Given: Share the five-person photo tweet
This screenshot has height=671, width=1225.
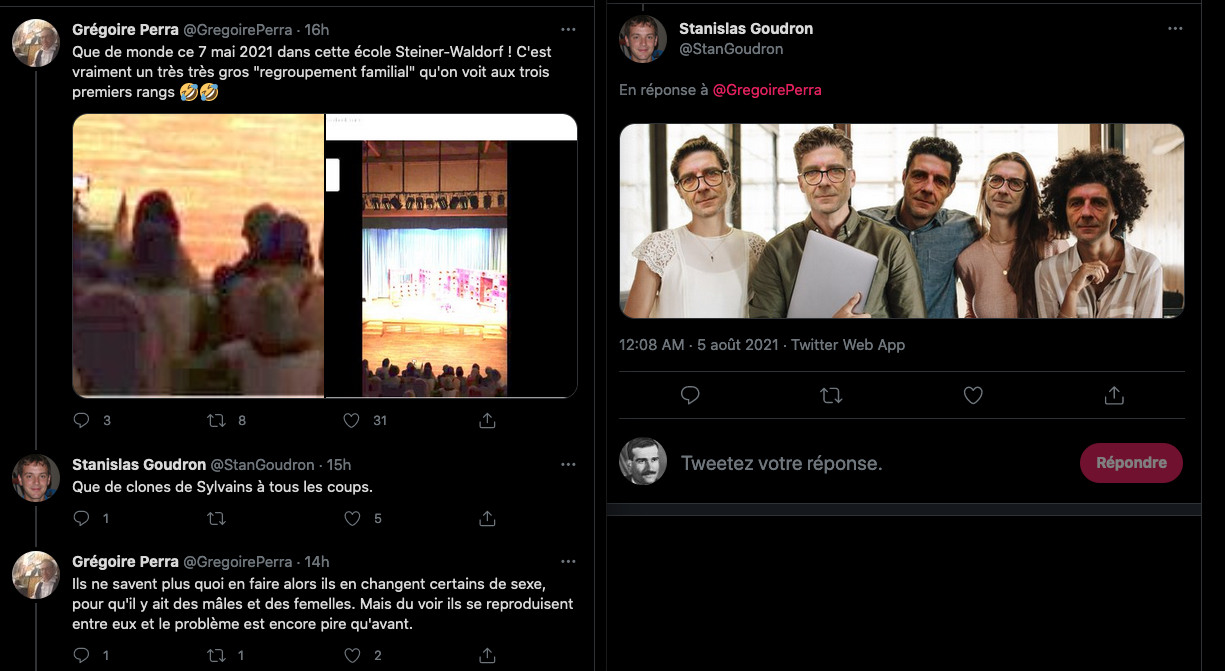Looking at the screenshot, I should [1114, 396].
